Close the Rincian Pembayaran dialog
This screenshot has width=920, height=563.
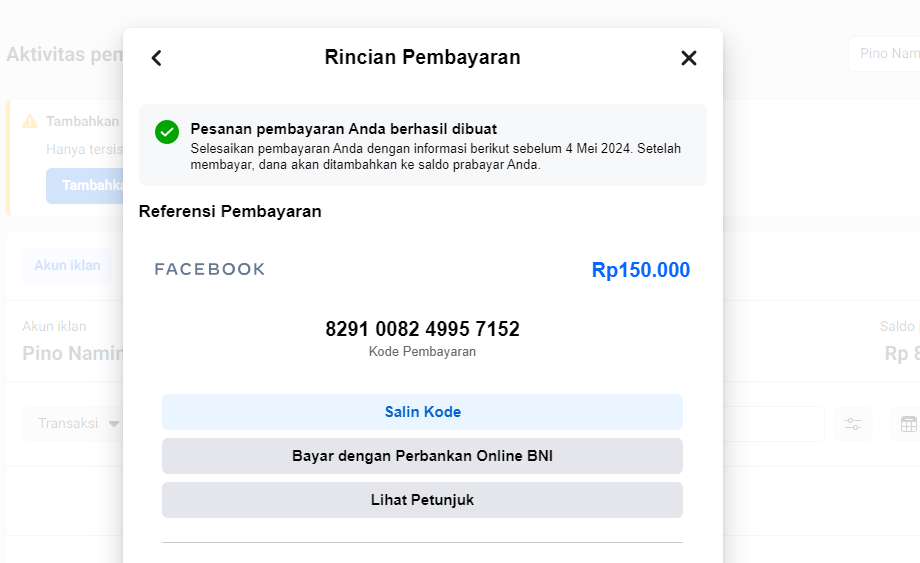(688, 58)
